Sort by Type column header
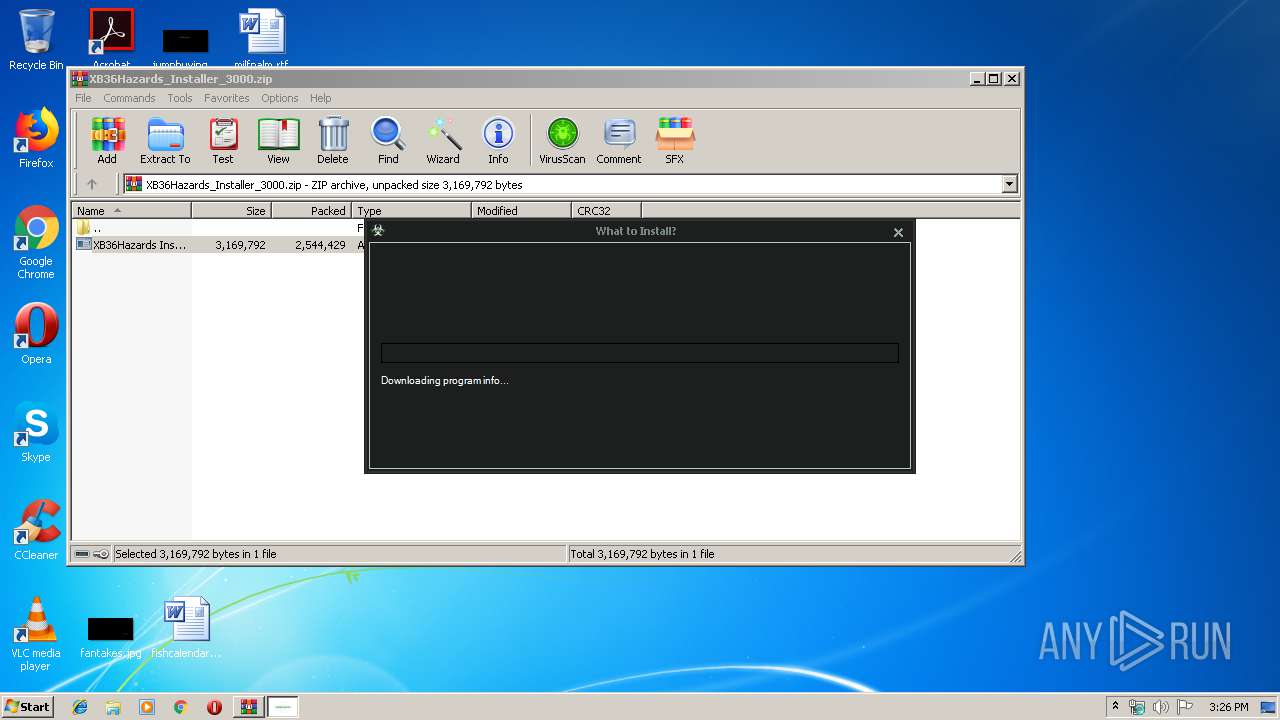 411,210
